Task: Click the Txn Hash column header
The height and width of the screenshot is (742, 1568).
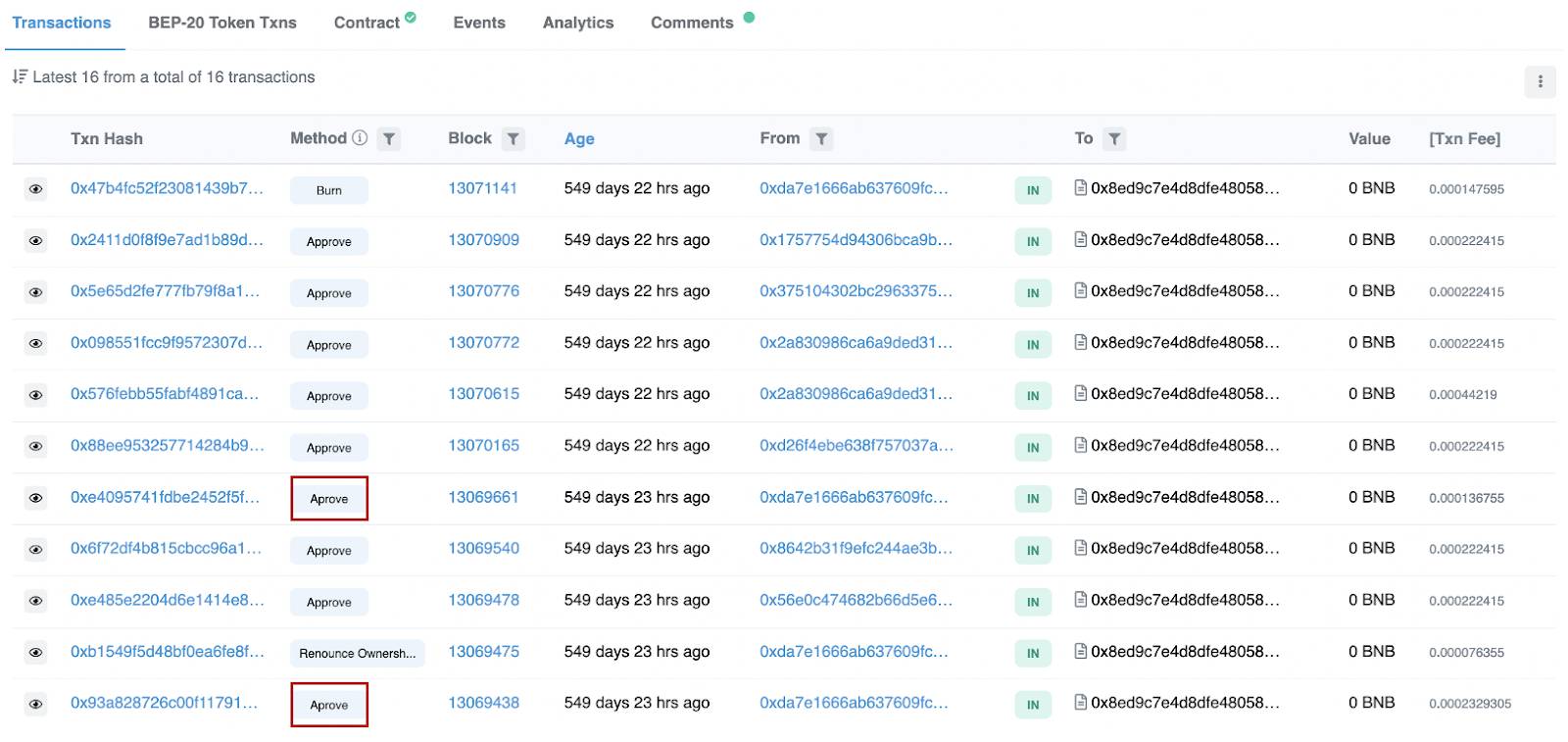Action: pos(107,139)
